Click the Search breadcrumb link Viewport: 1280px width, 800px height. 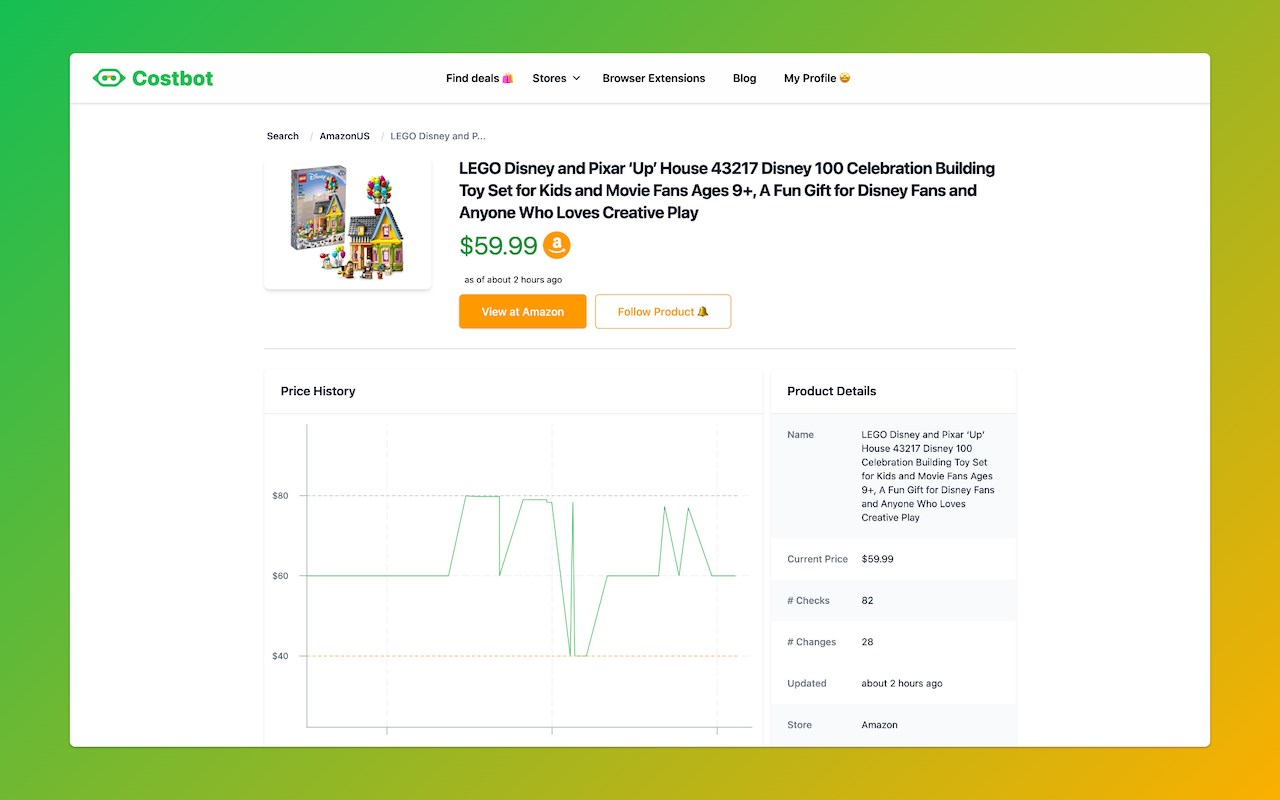283,136
